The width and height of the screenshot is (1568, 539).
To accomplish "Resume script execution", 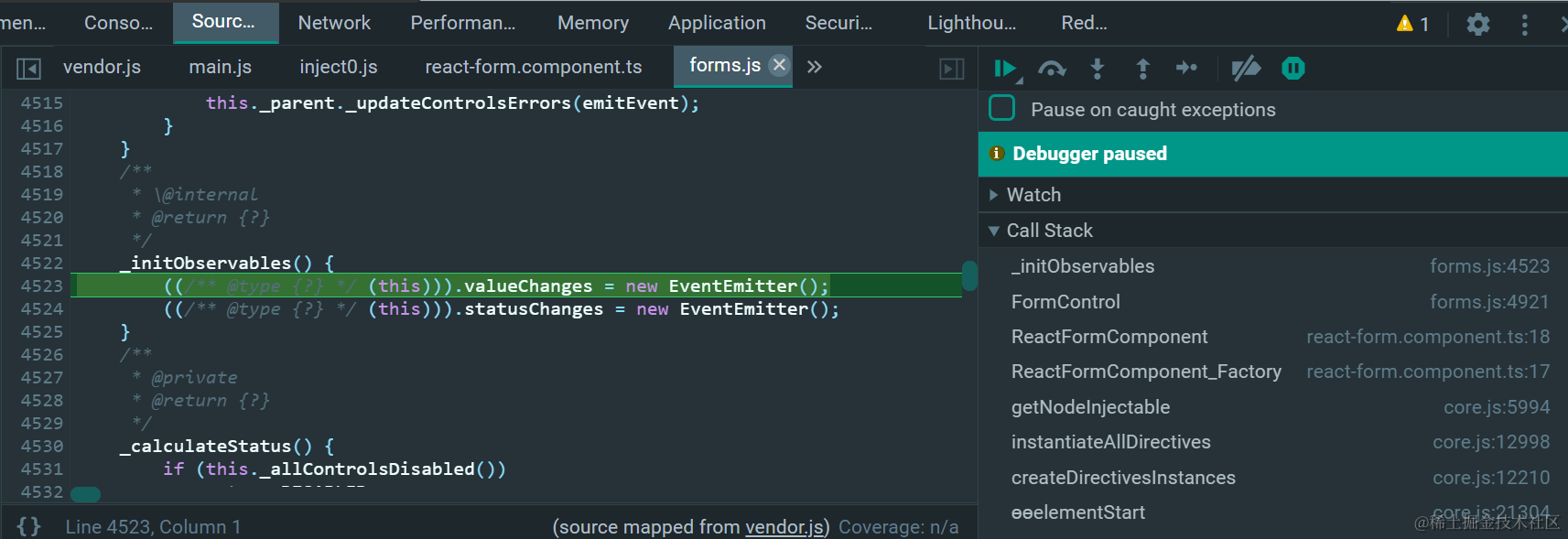I will click(x=1006, y=69).
